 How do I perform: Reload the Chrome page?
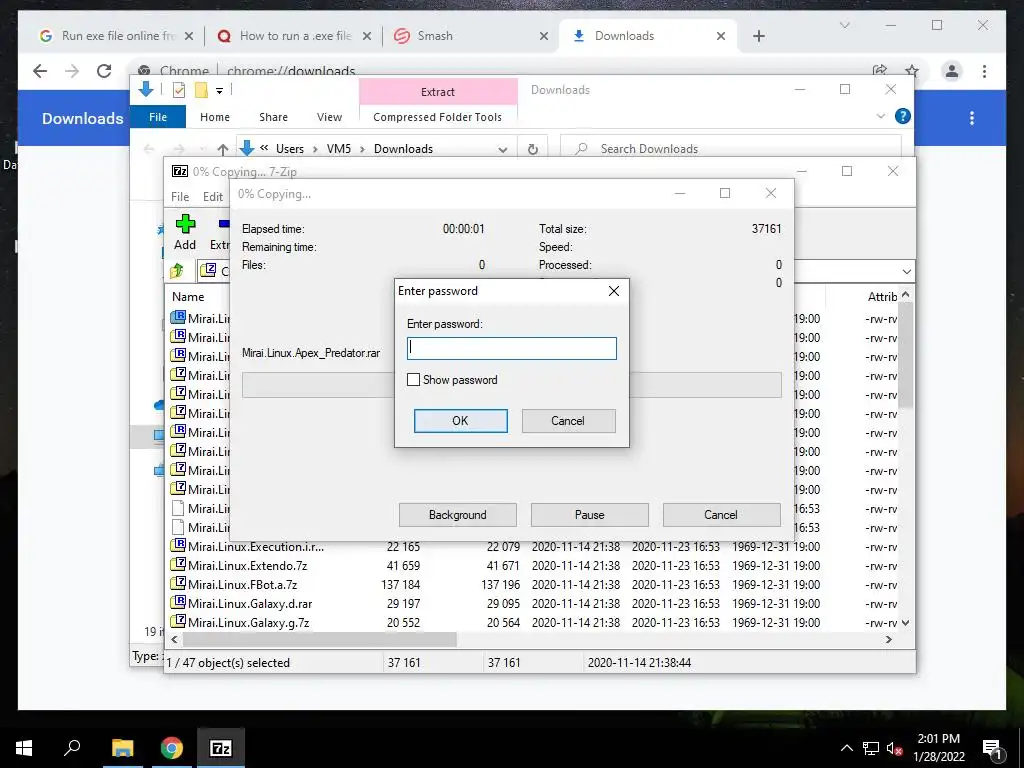coord(104,71)
